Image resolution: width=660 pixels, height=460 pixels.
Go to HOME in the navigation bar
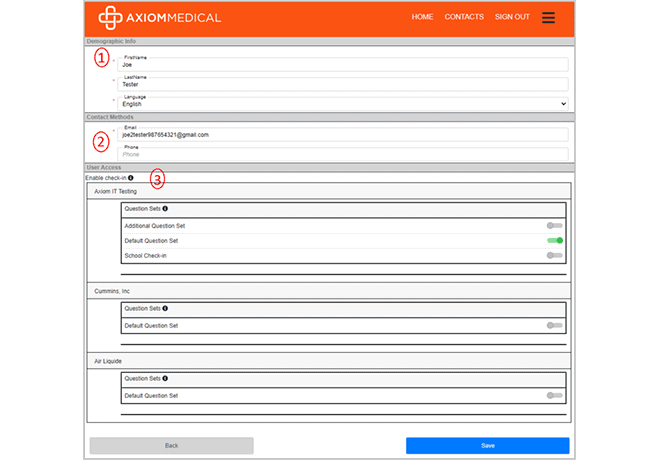(422, 17)
